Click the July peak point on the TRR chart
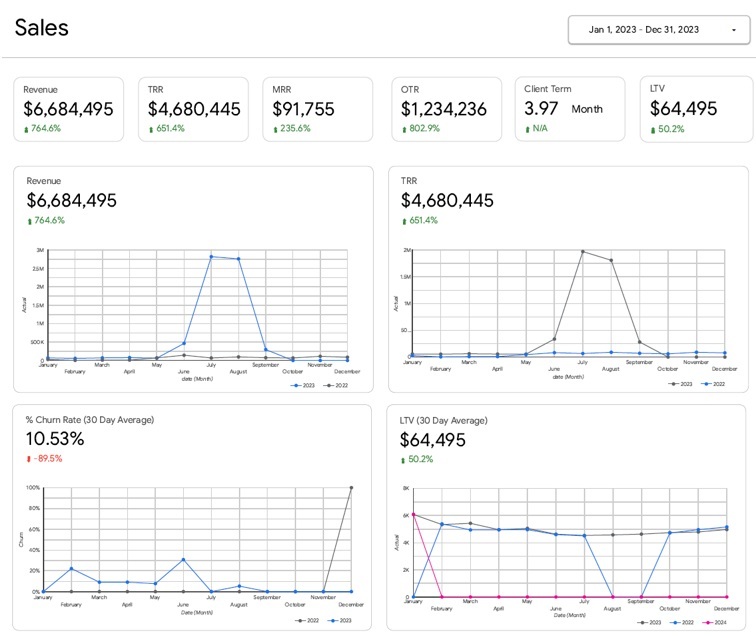 (x=582, y=251)
